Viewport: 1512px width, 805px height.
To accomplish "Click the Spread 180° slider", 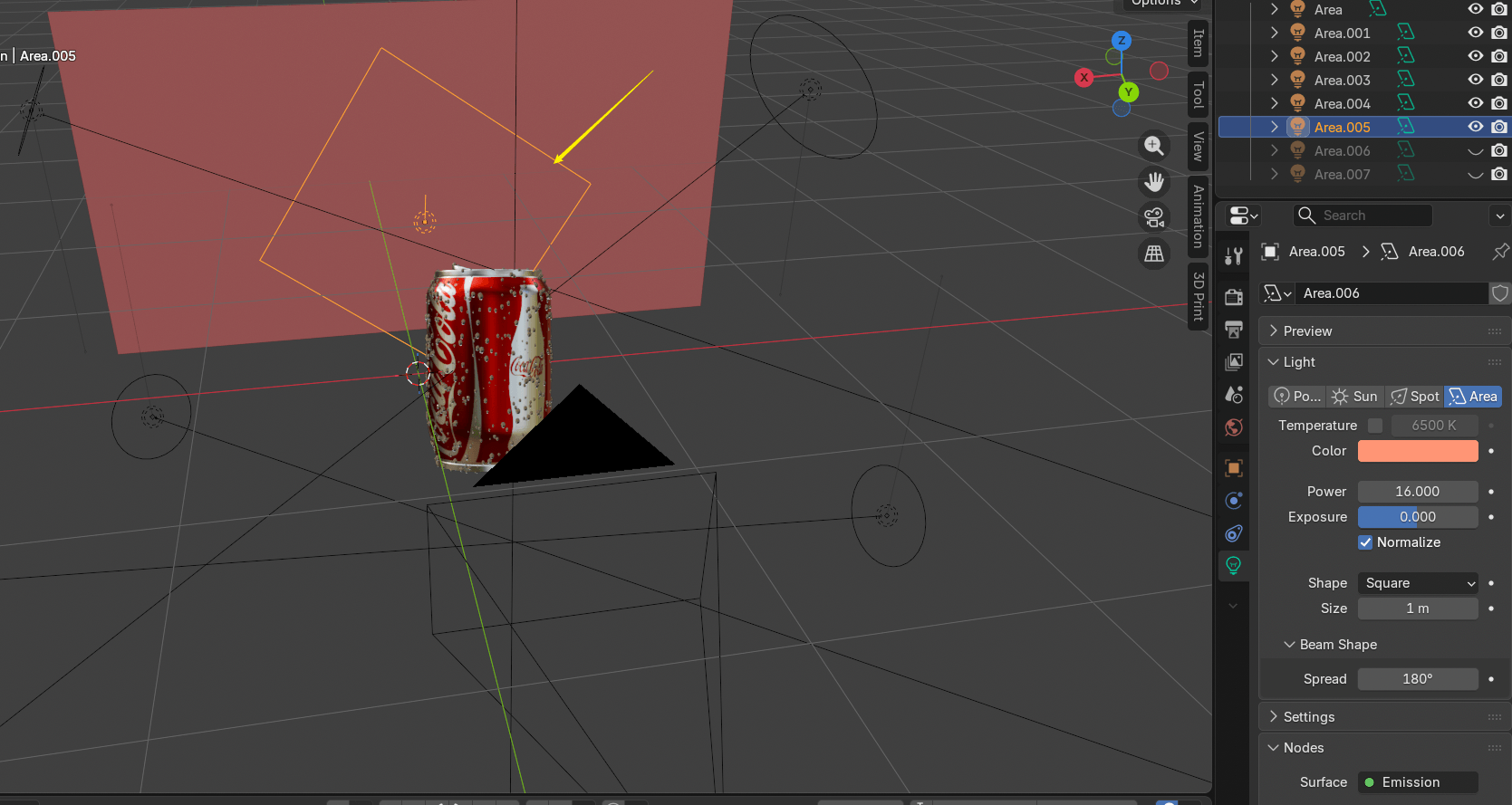I will click(x=1418, y=679).
